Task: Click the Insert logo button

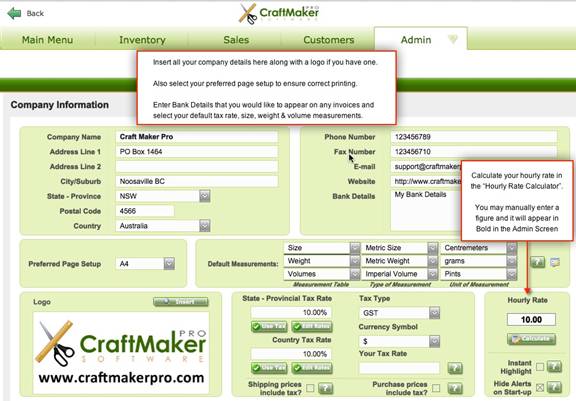Action: [x=181, y=301]
